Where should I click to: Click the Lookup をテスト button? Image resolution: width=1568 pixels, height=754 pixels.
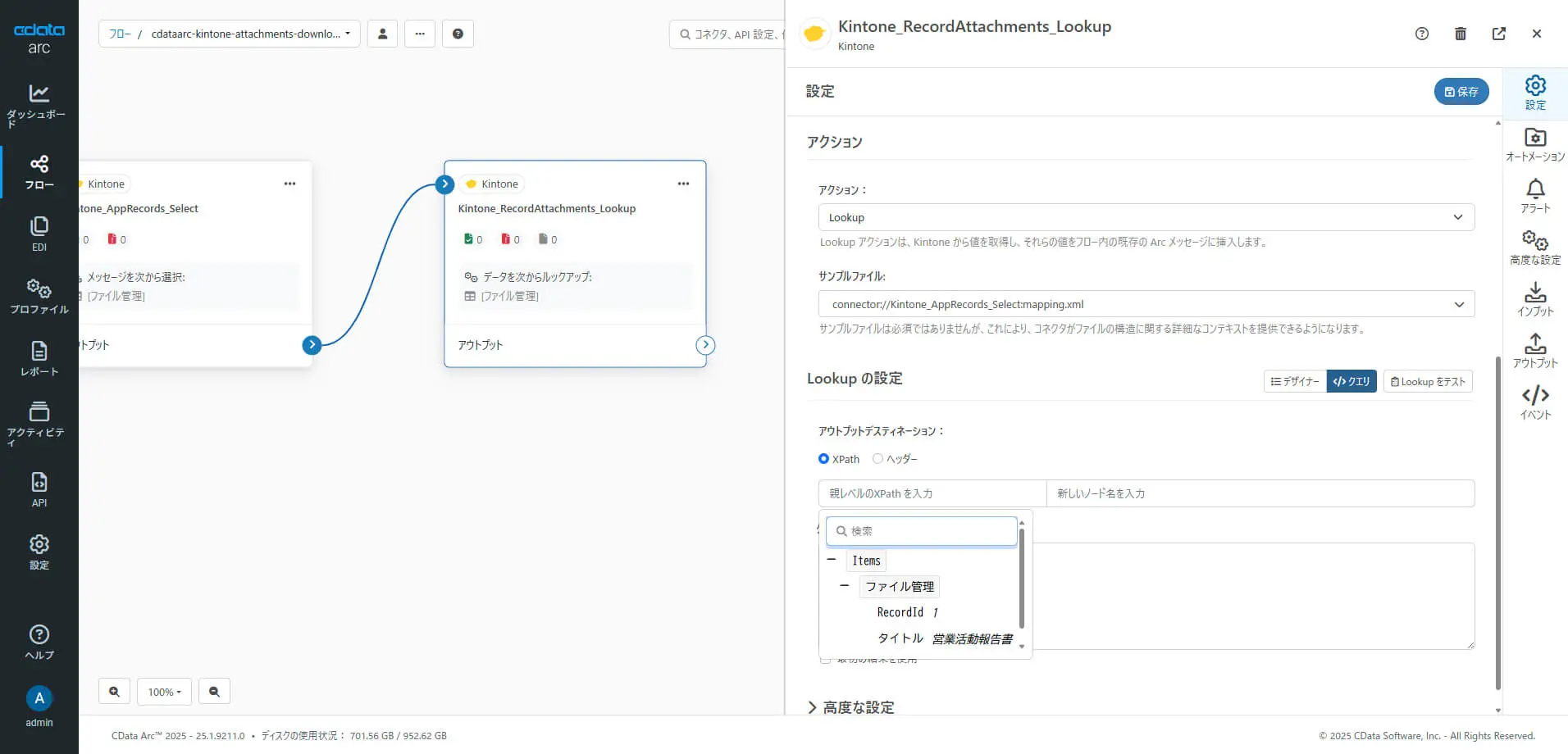(1428, 381)
